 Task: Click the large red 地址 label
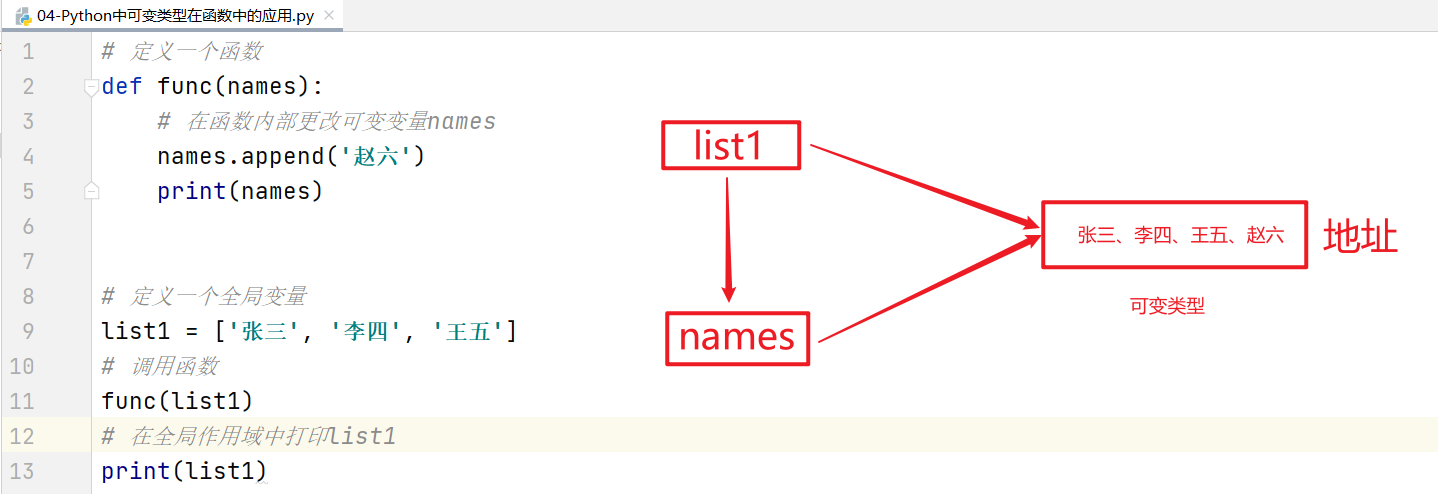point(1360,237)
